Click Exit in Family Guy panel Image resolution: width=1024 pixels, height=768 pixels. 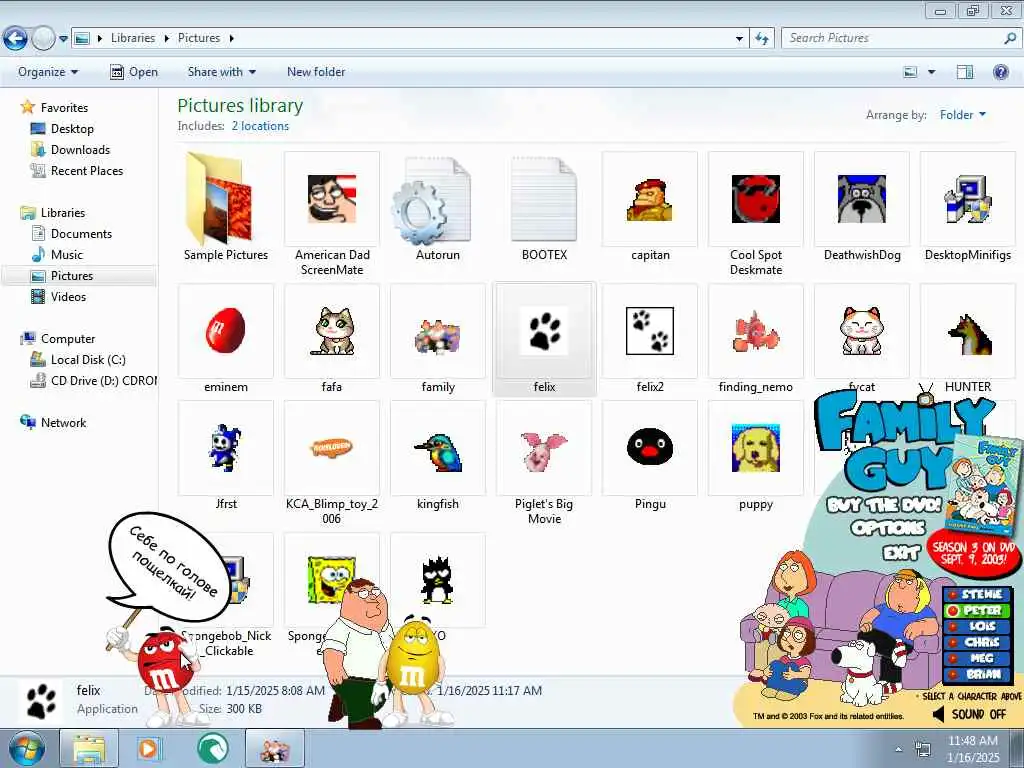click(902, 553)
